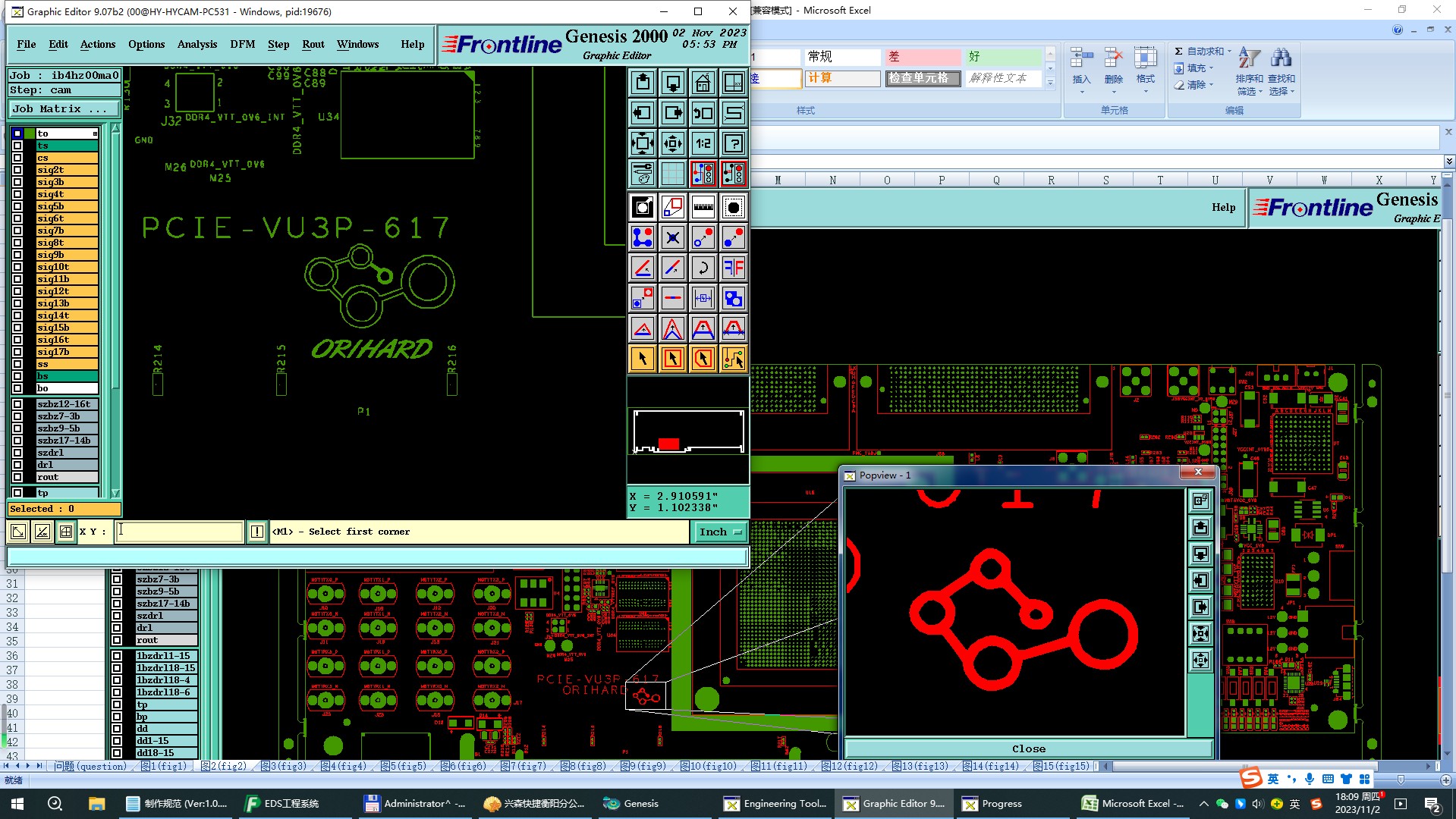Expand Excel AutoSum dropdown arrow
Screen dimensions: 1456x819
1229,52
